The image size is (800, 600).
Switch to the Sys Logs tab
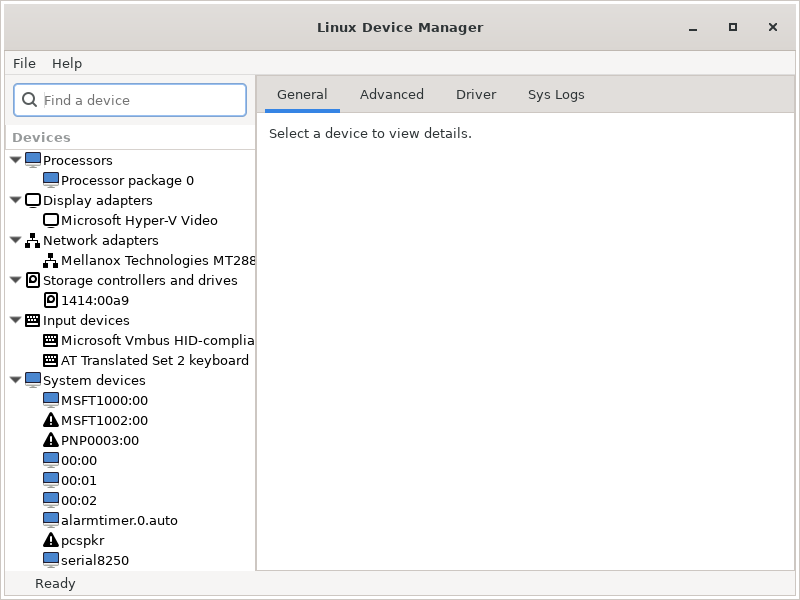click(556, 94)
